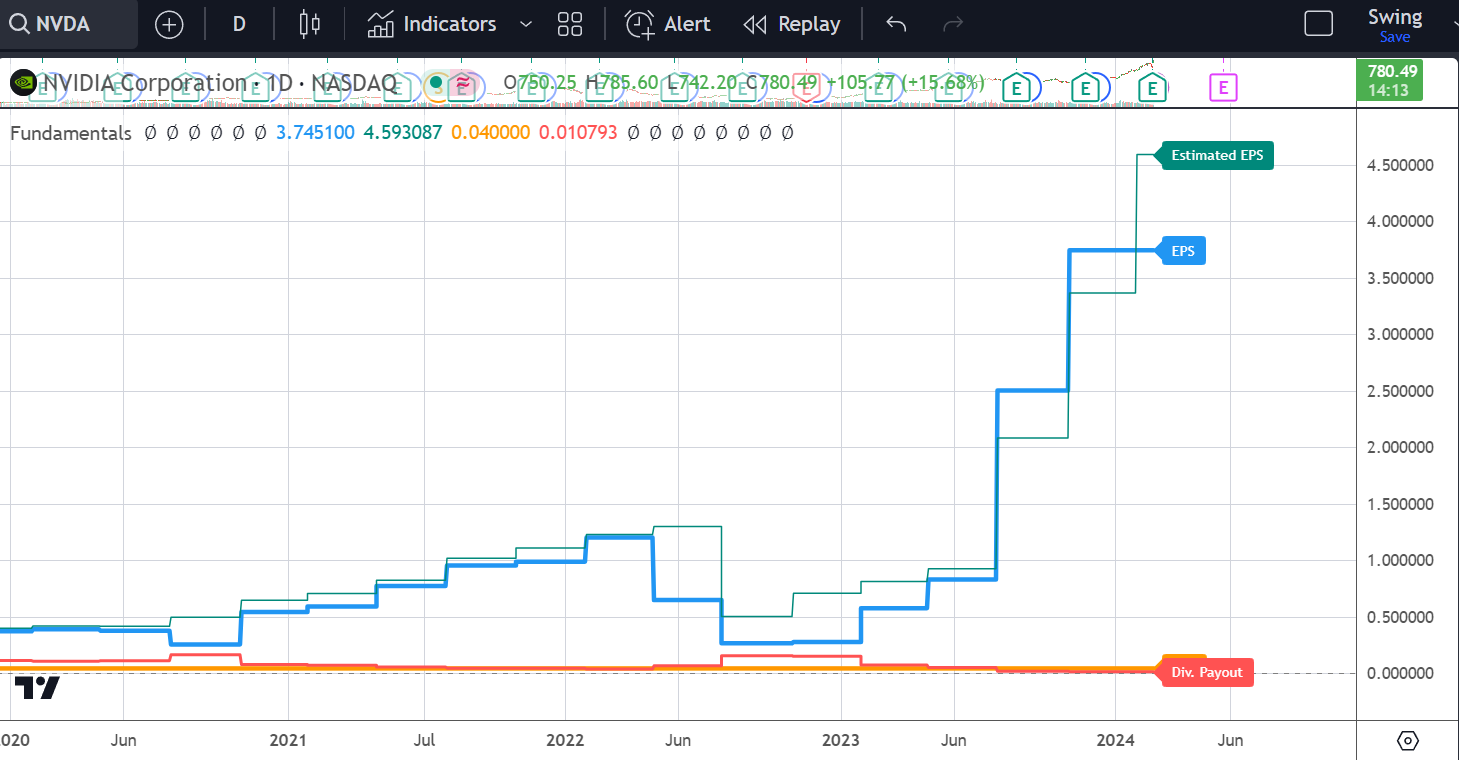Viewport: 1459px width, 760px height.
Task: Open chart settings hexagon gear icon
Action: [1408, 741]
